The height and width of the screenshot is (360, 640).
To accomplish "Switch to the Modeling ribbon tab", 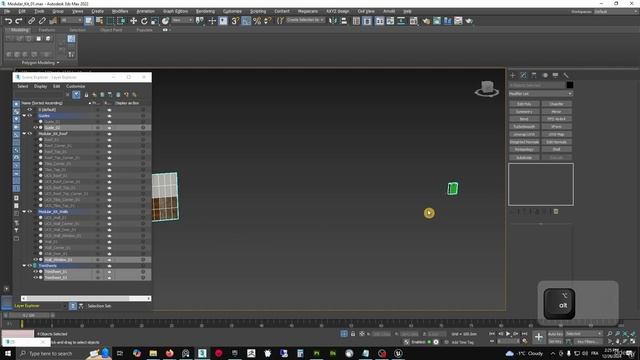I will 19,30.
